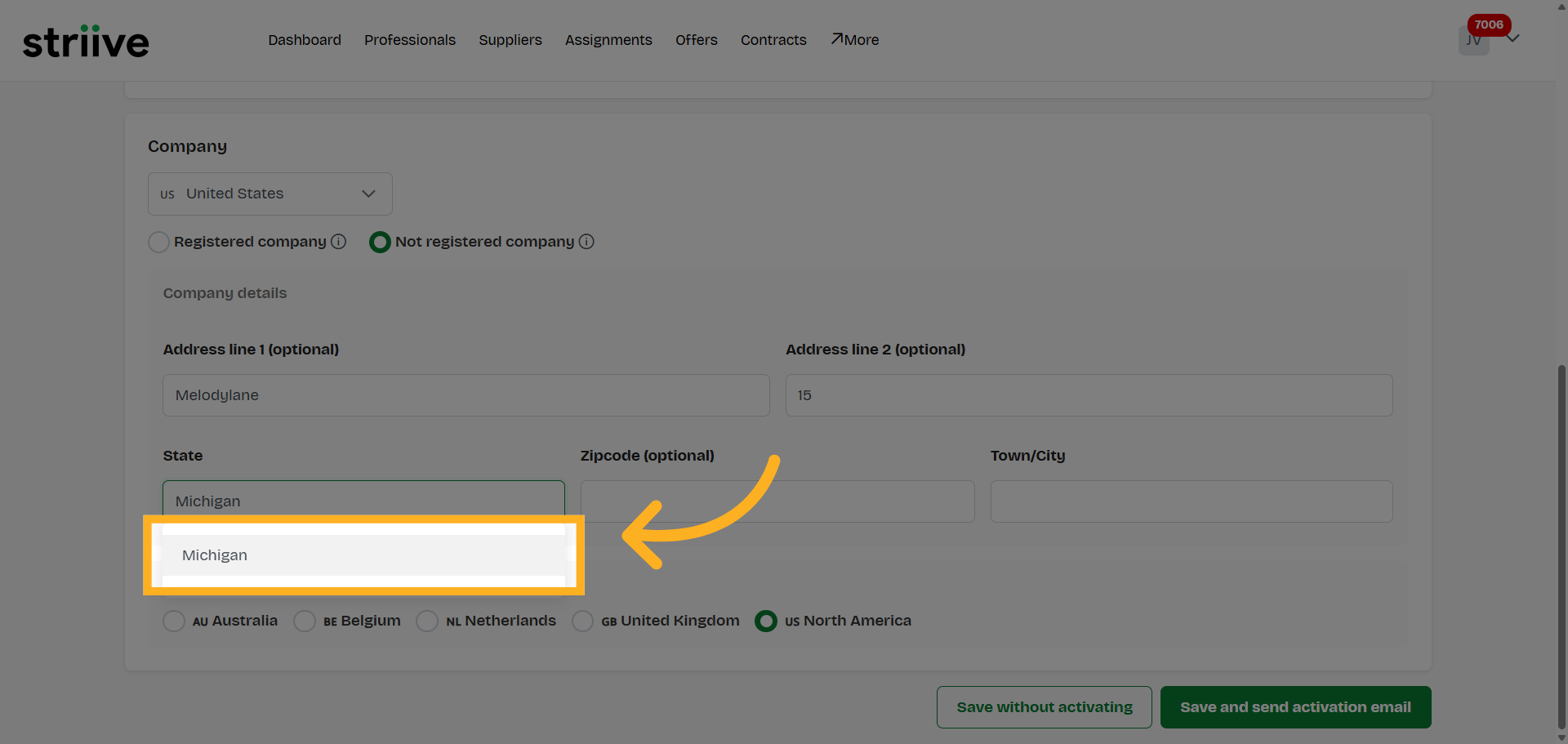Viewport: 1568px width, 744px height.
Task: Choose the Belgium radio option
Action: [305, 621]
